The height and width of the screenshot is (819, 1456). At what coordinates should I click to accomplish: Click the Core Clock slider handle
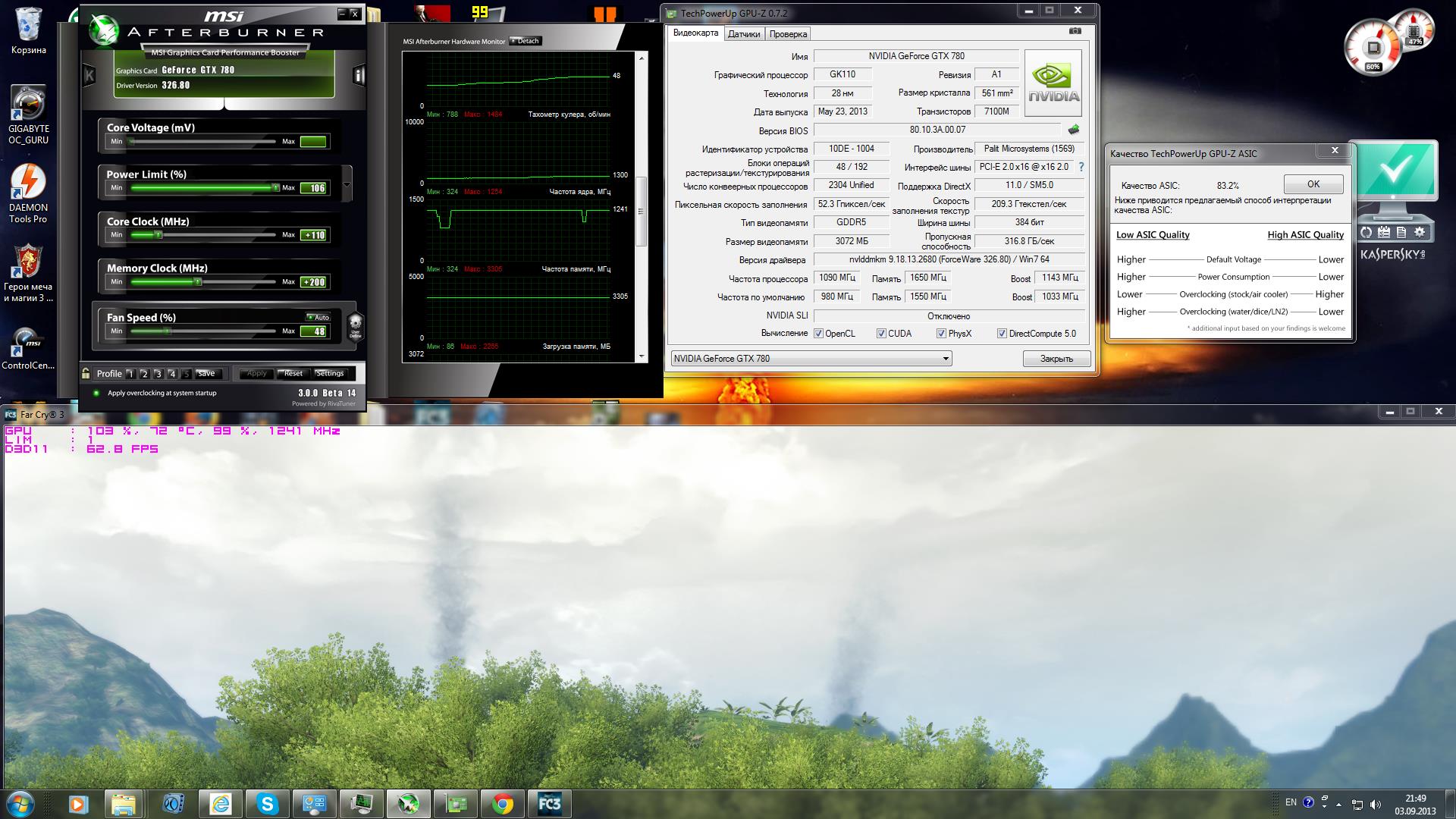158,235
